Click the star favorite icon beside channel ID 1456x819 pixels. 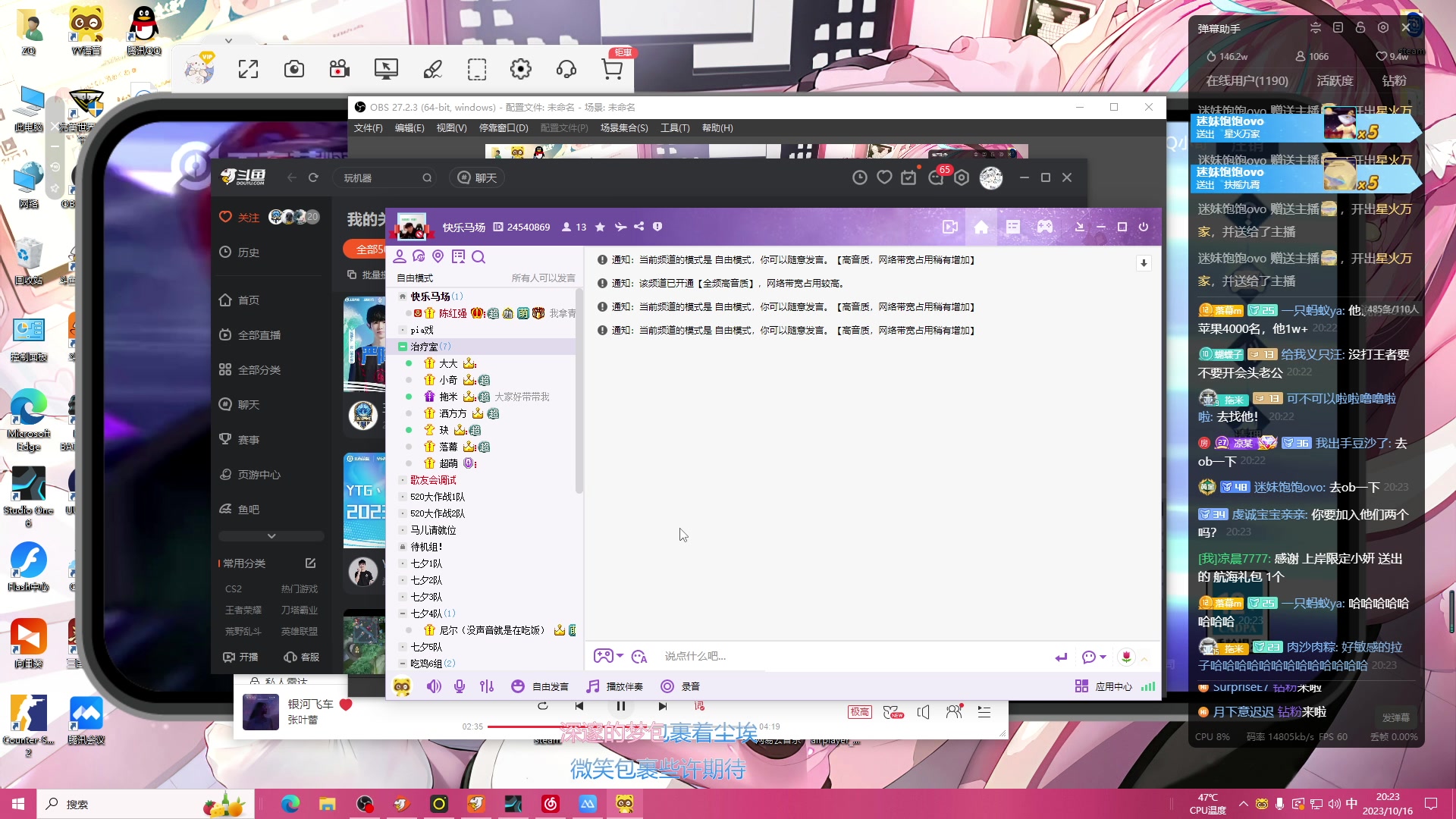tap(600, 227)
